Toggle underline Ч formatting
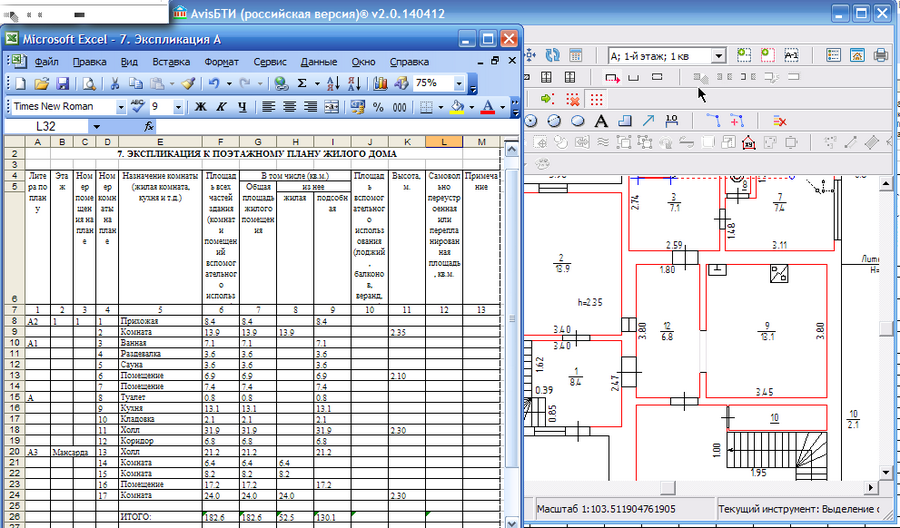Viewport: 900px width, 528px height. tap(242, 107)
